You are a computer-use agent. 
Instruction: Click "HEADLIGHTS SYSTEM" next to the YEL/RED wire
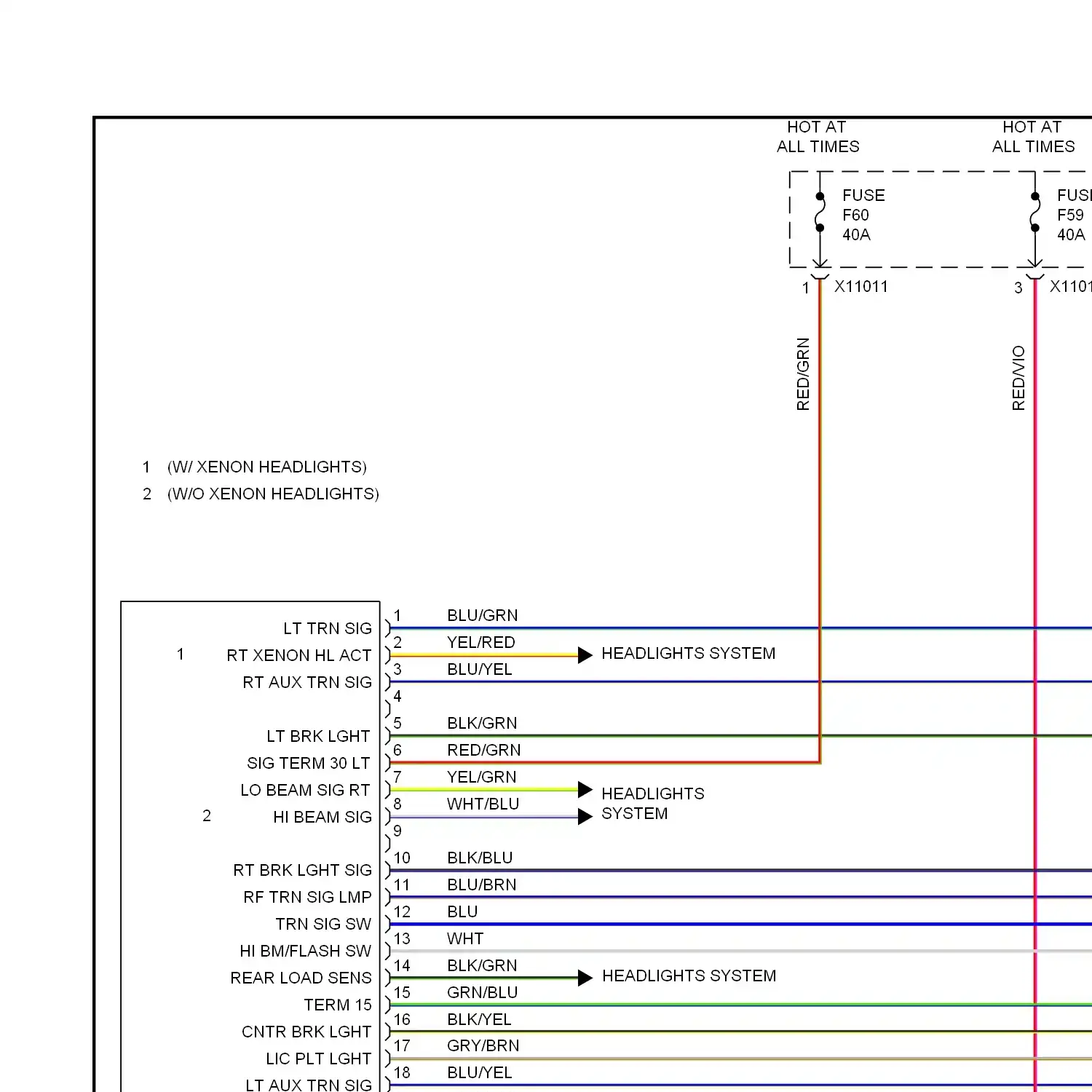(x=689, y=653)
